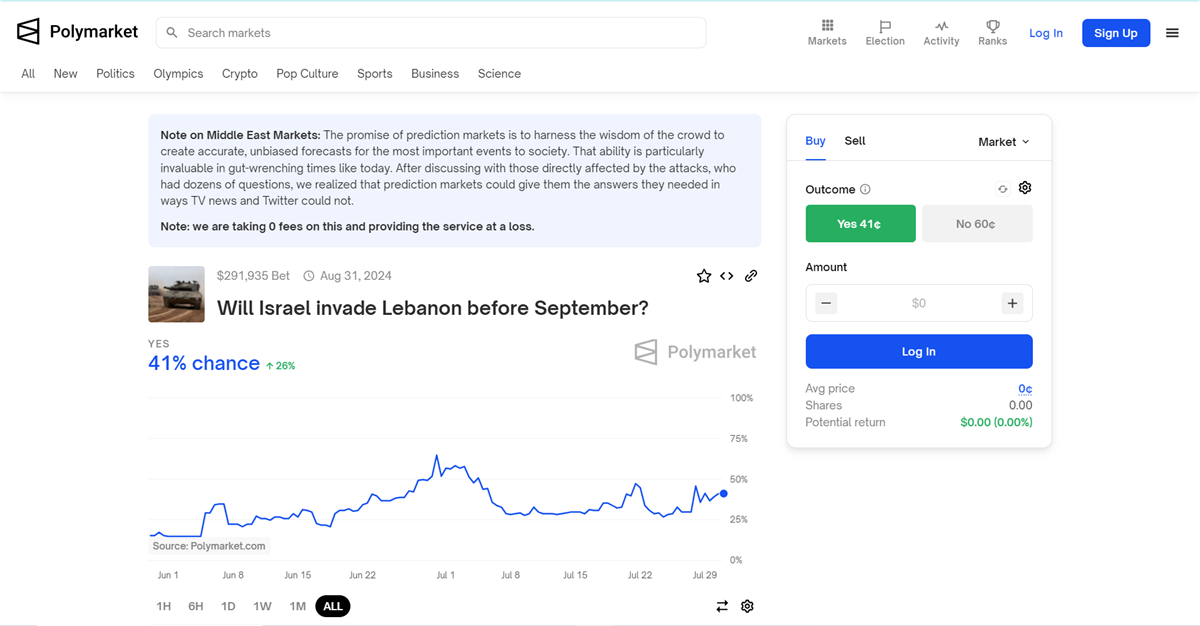Switch chart range to 1W
The image size is (1200, 626).
(x=262, y=606)
